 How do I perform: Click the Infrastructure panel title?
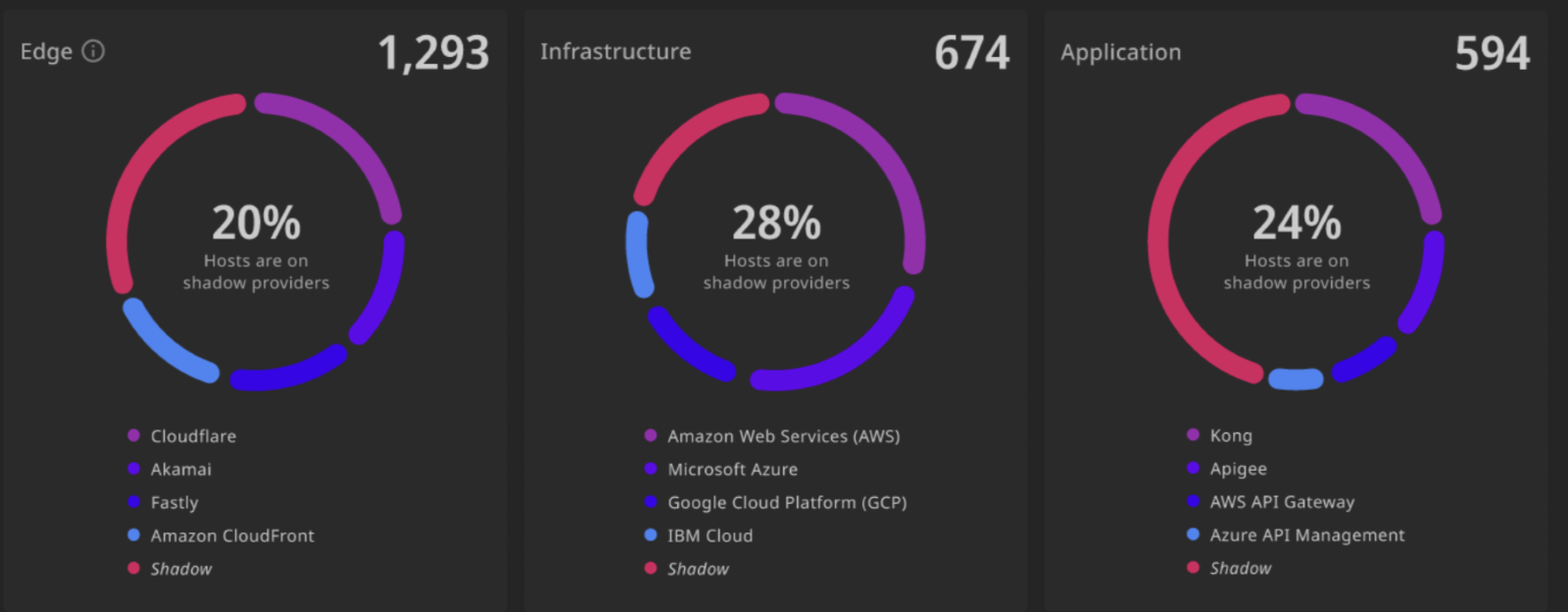[x=615, y=51]
